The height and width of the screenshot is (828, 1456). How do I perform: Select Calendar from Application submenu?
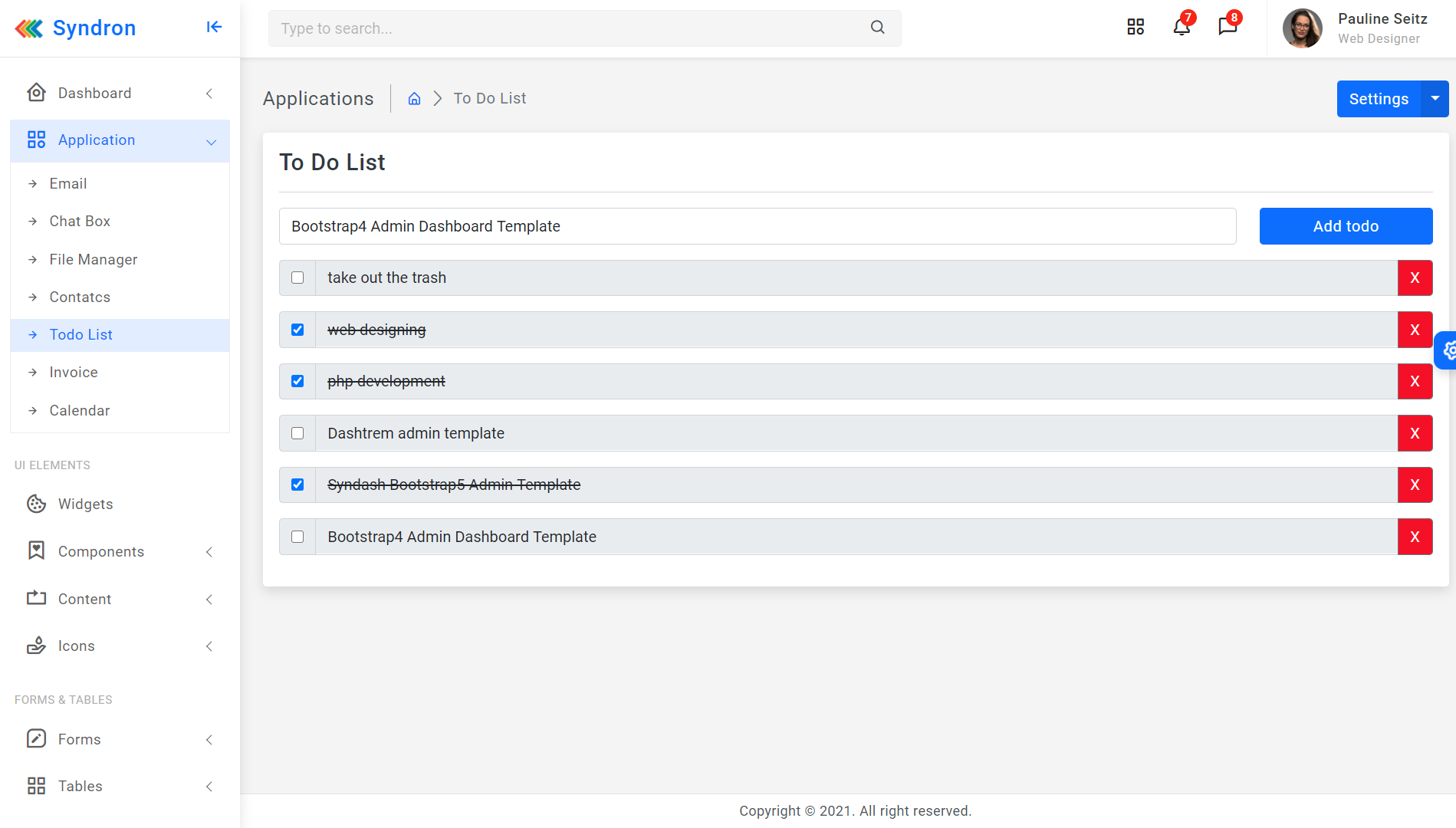80,410
